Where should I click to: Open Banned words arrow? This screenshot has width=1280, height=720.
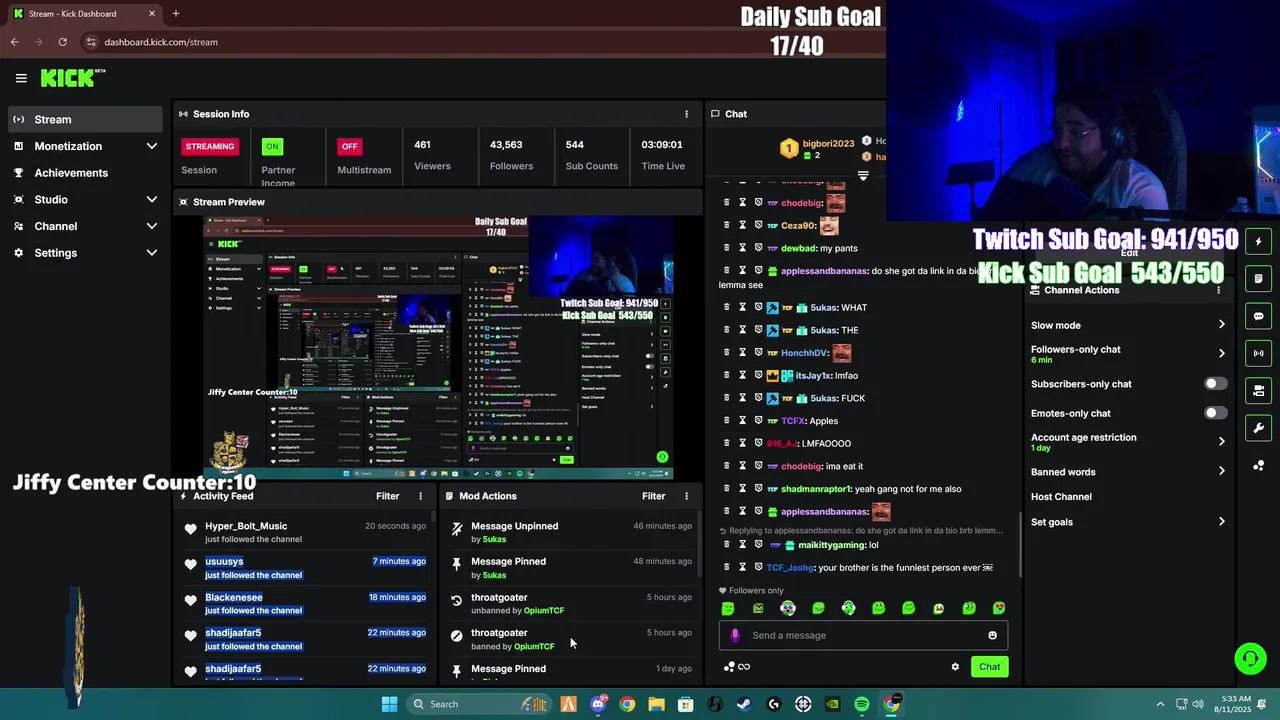pos(1221,472)
